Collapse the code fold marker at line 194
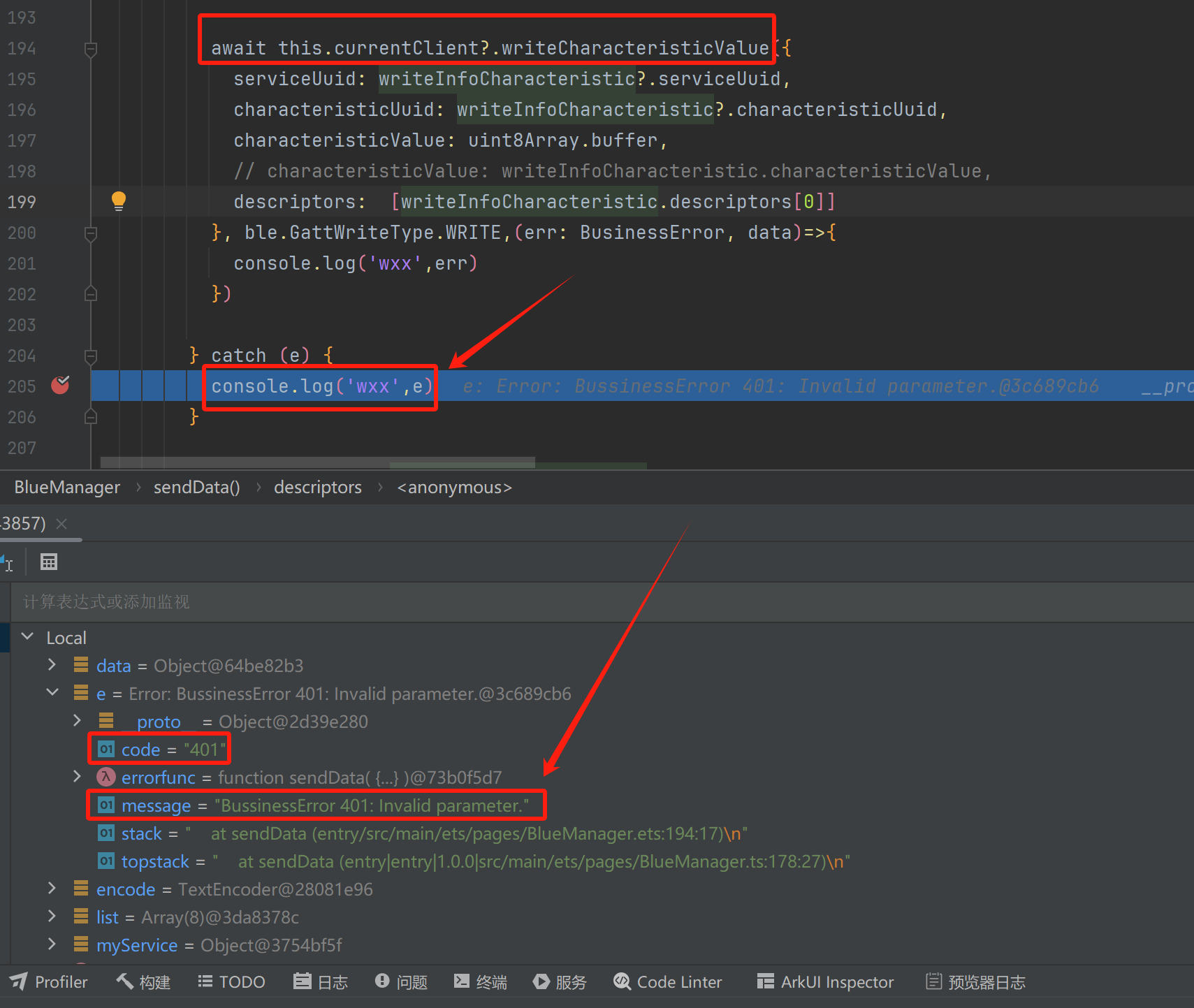This screenshot has height=1008, width=1194. pyautogui.click(x=91, y=49)
